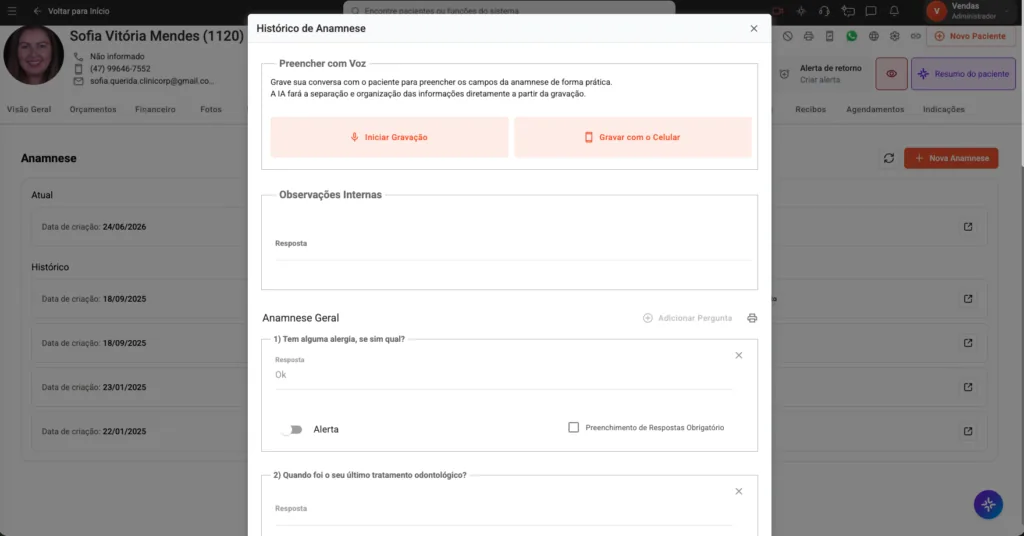
Task: Start voice recording with Iniciar Gravação
Action: pos(389,137)
